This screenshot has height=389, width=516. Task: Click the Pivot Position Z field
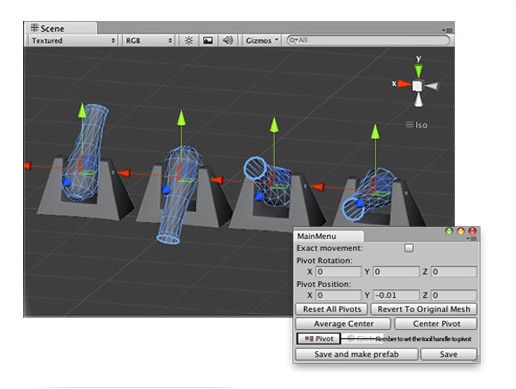pyautogui.click(x=454, y=295)
